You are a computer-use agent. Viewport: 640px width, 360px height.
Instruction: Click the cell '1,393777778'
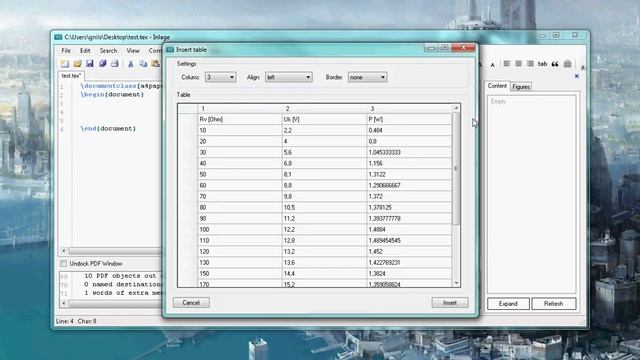click(409, 218)
